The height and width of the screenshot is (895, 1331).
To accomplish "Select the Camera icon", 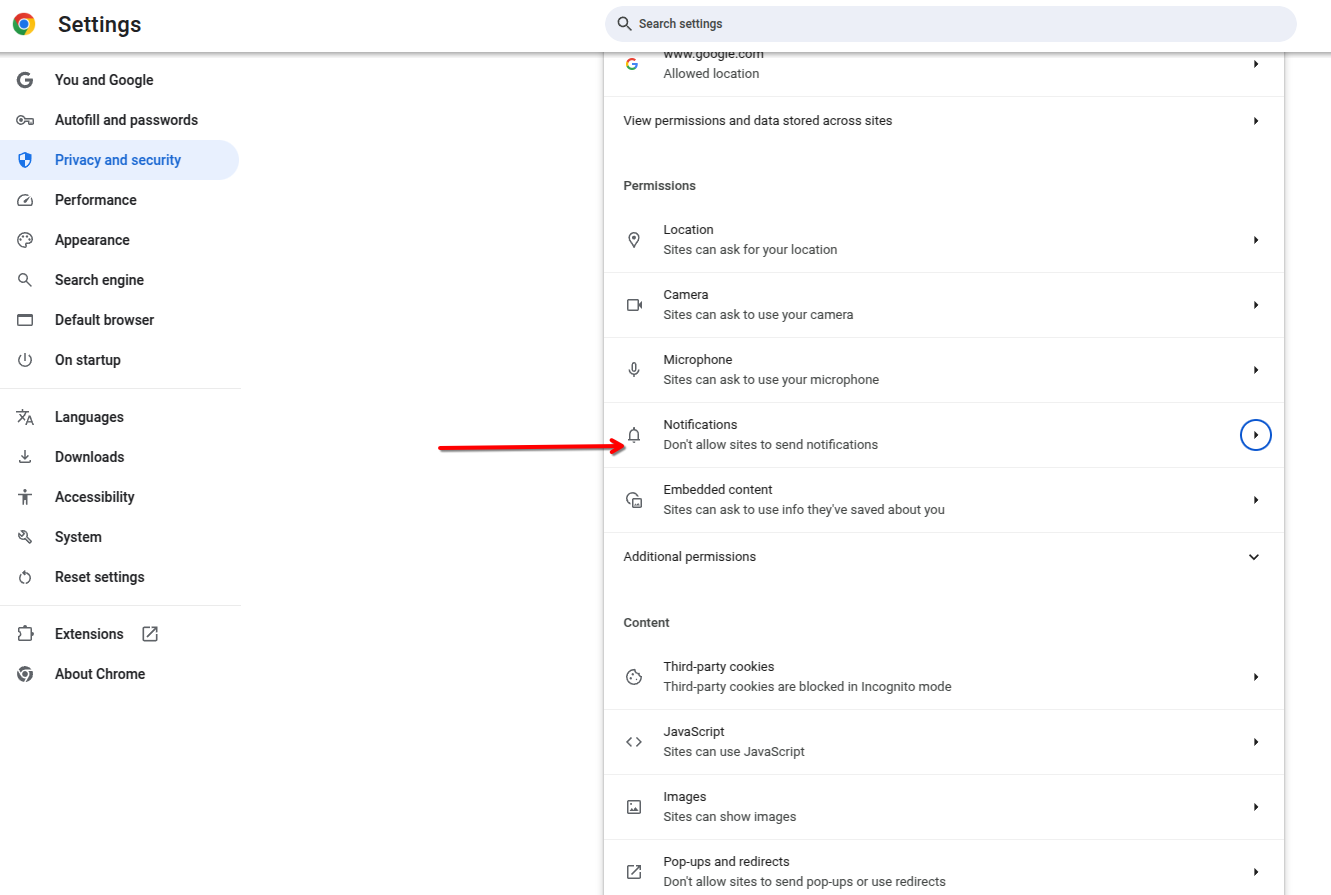I will click(x=634, y=304).
